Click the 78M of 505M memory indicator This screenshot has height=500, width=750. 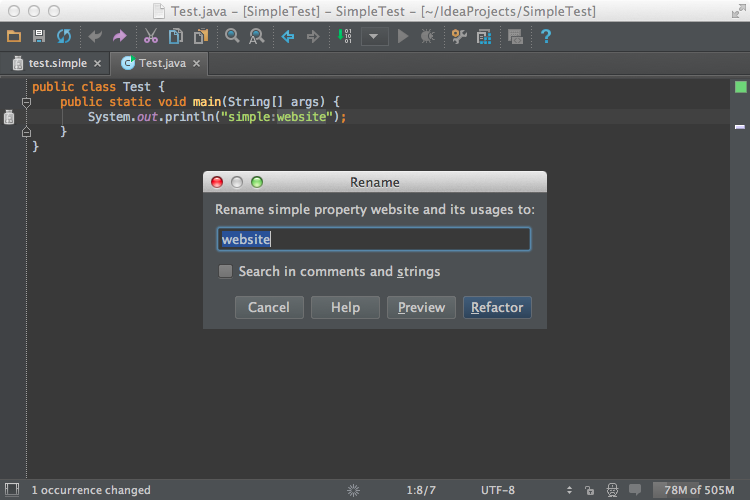pos(699,490)
